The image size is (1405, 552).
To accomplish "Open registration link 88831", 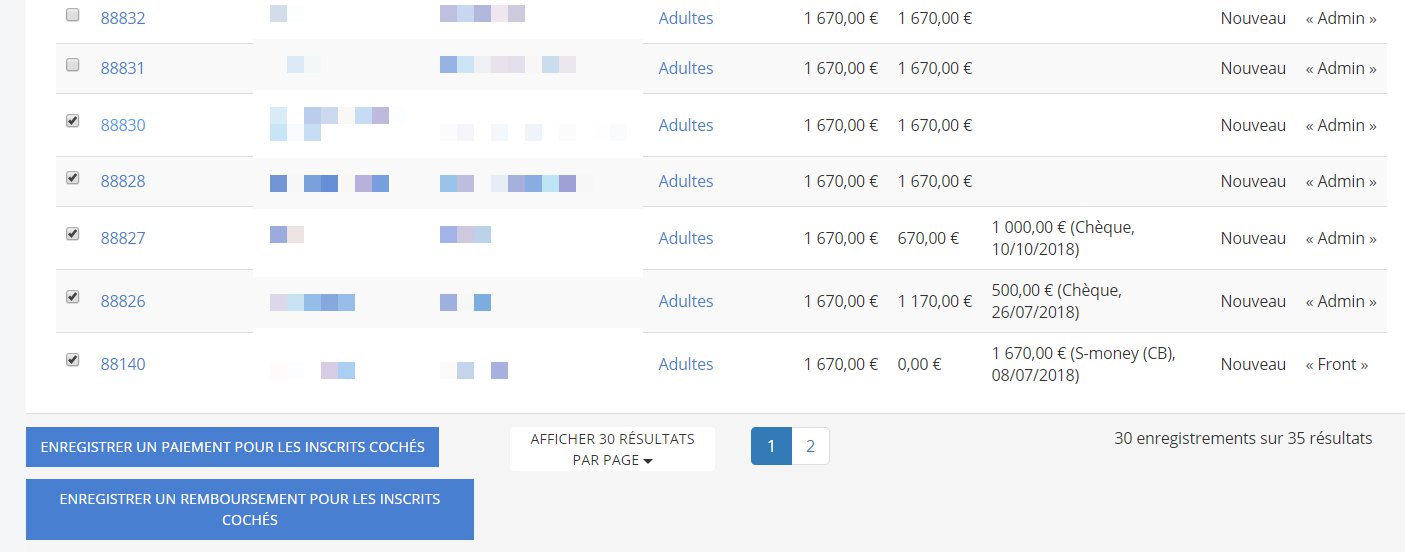I will coord(123,68).
